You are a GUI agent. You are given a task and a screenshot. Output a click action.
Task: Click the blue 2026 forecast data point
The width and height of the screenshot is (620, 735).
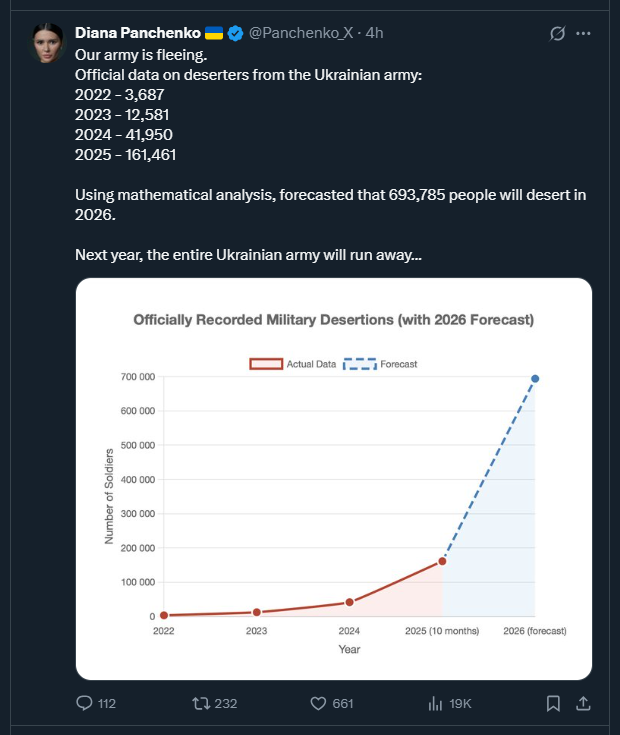[535, 378]
